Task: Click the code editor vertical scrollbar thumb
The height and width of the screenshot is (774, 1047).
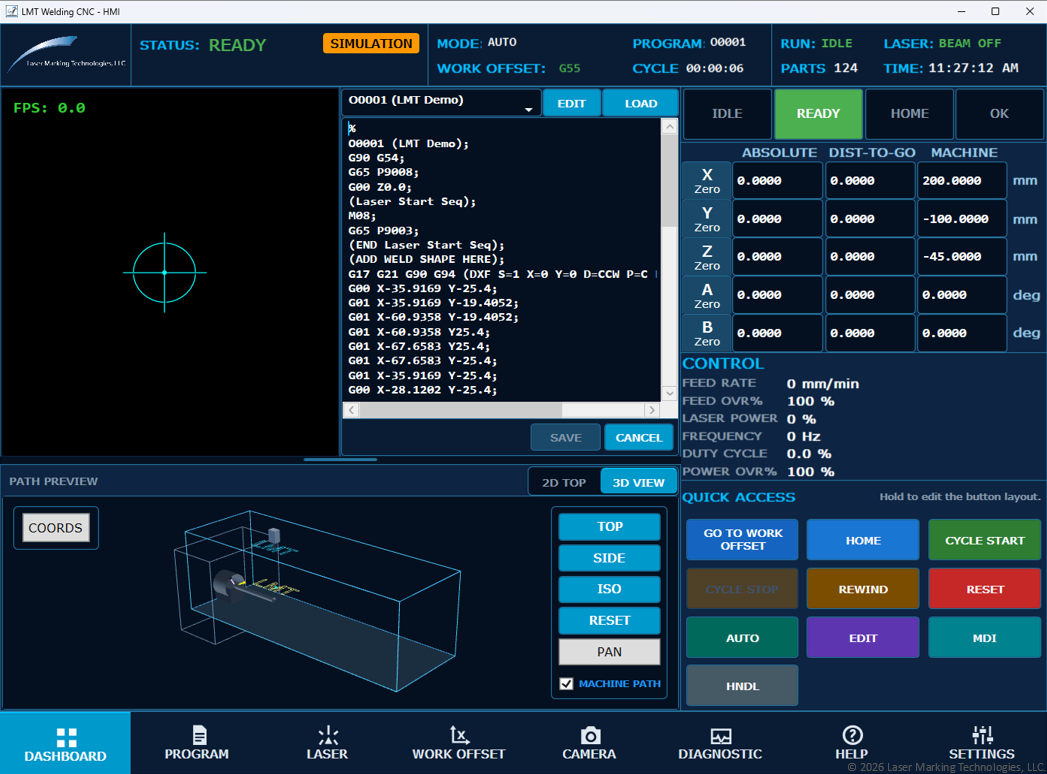Action: [x=670, y=180]
